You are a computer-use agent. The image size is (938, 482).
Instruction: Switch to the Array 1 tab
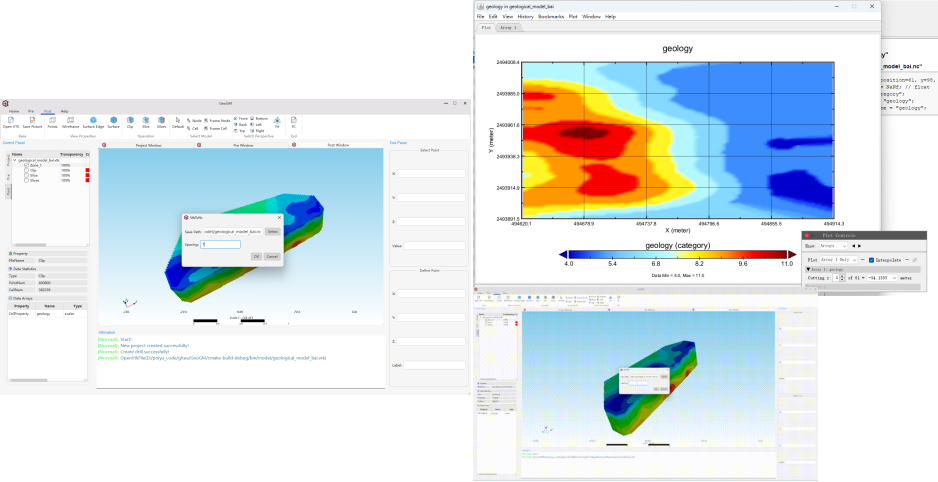tap(509, 28)
